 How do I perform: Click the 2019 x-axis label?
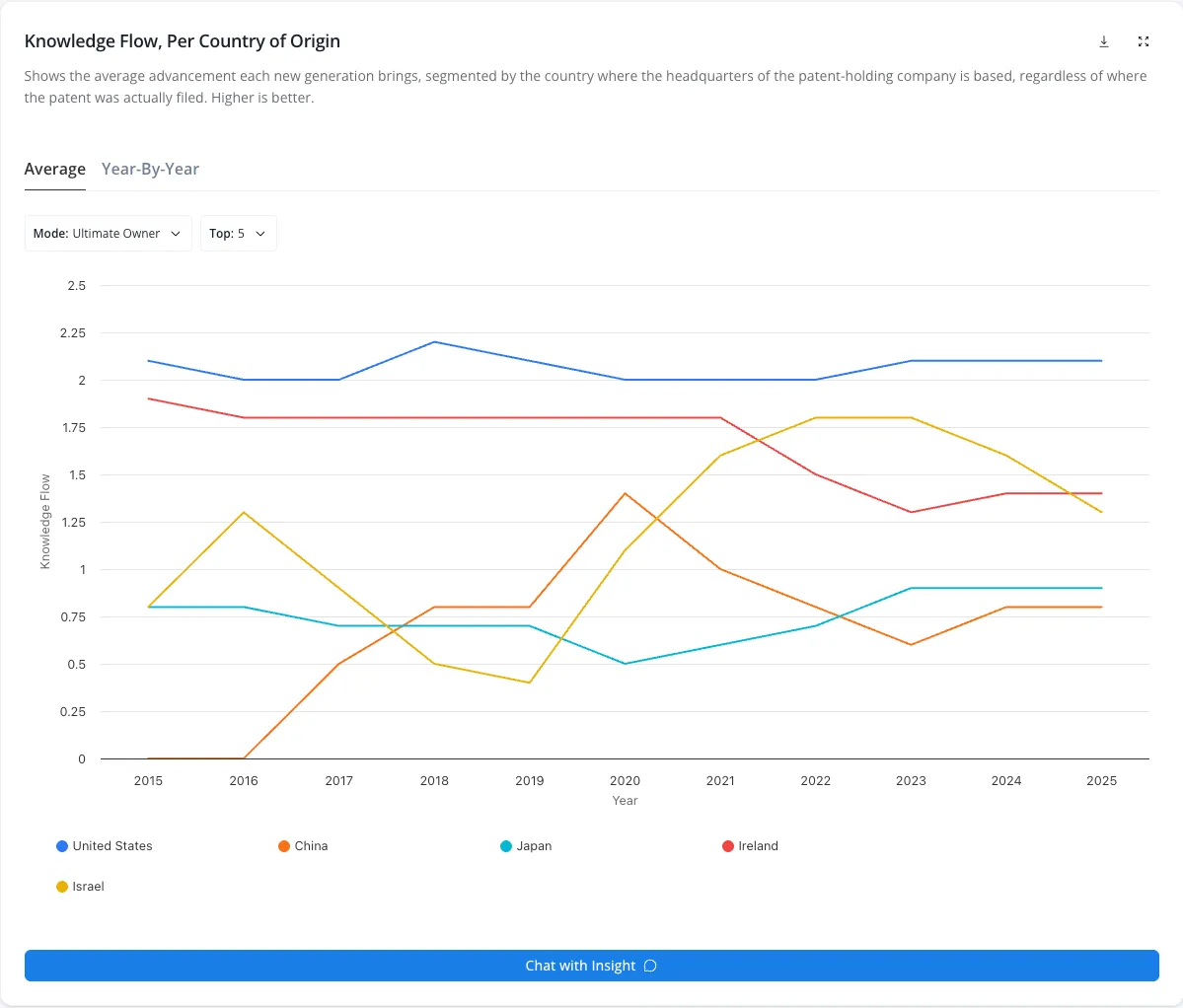(530, 781)
